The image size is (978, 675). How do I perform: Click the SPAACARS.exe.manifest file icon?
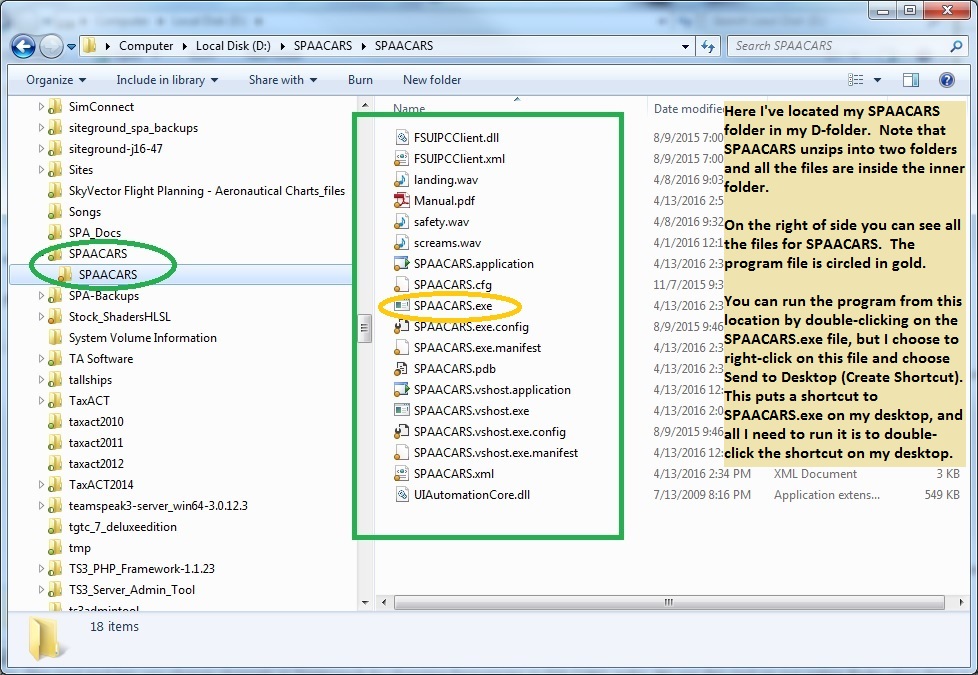(x=402, y=347)
